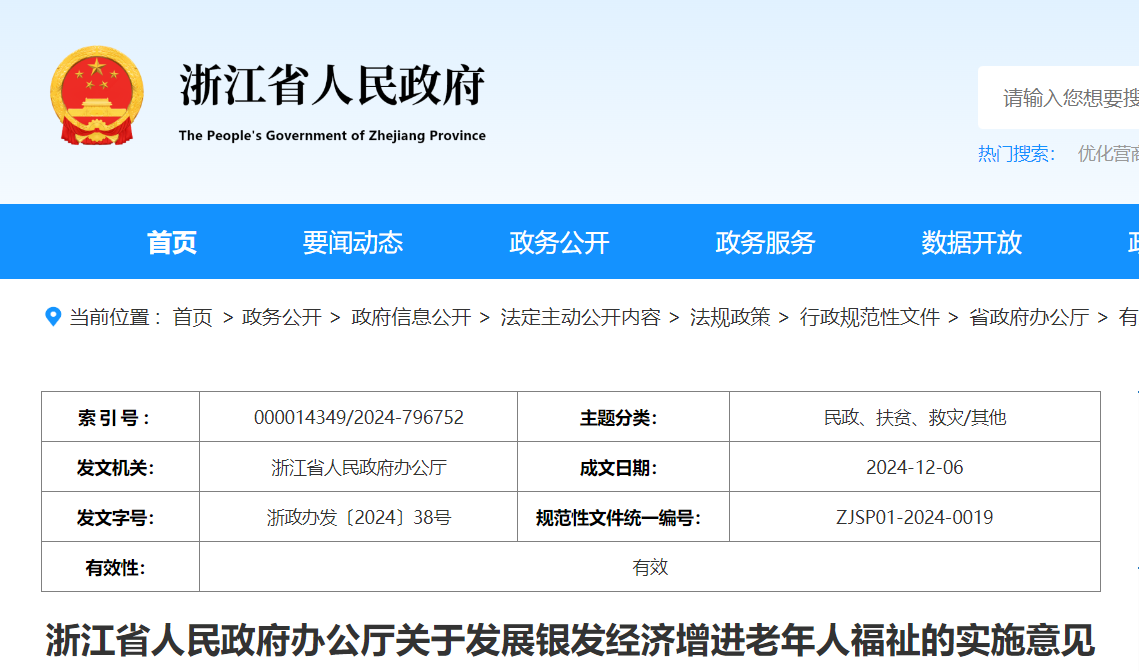Click the 当前位置 breadcrumb label
The image size is (1139, 671).
coord(115,317)
